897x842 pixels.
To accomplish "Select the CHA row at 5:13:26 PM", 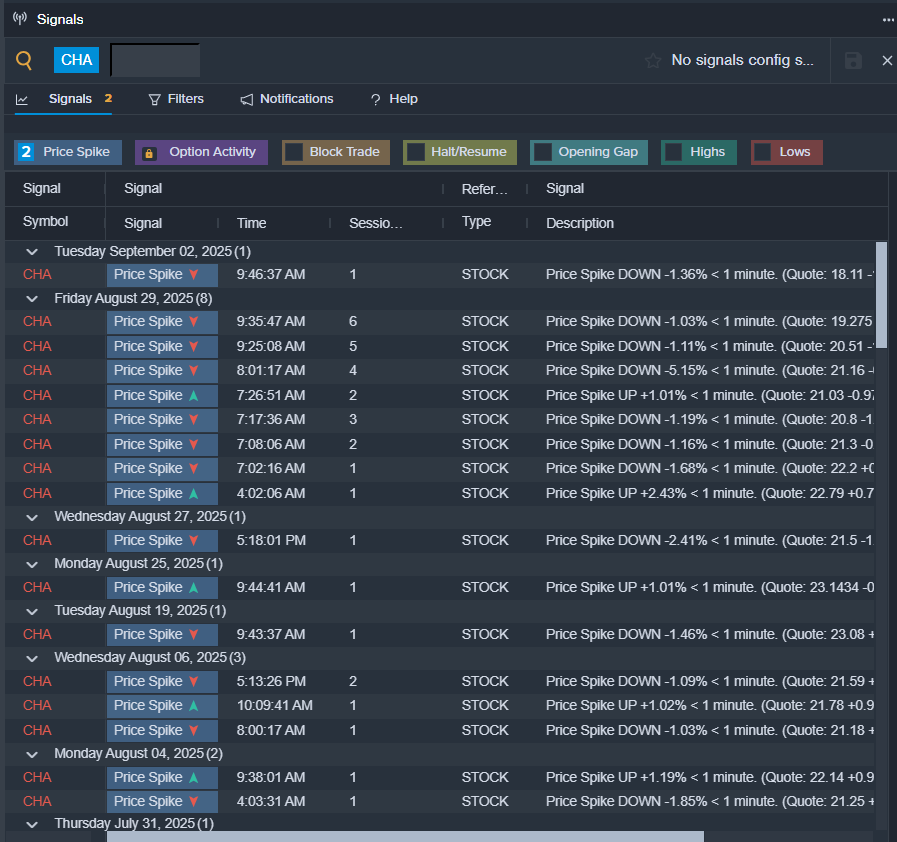I will [439, 681].
